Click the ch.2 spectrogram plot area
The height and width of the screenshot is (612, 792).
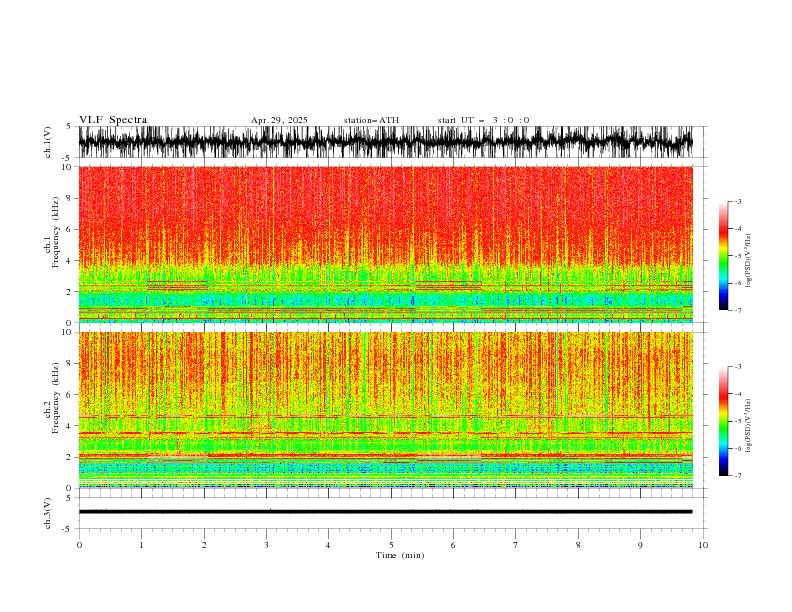(385, 410)
